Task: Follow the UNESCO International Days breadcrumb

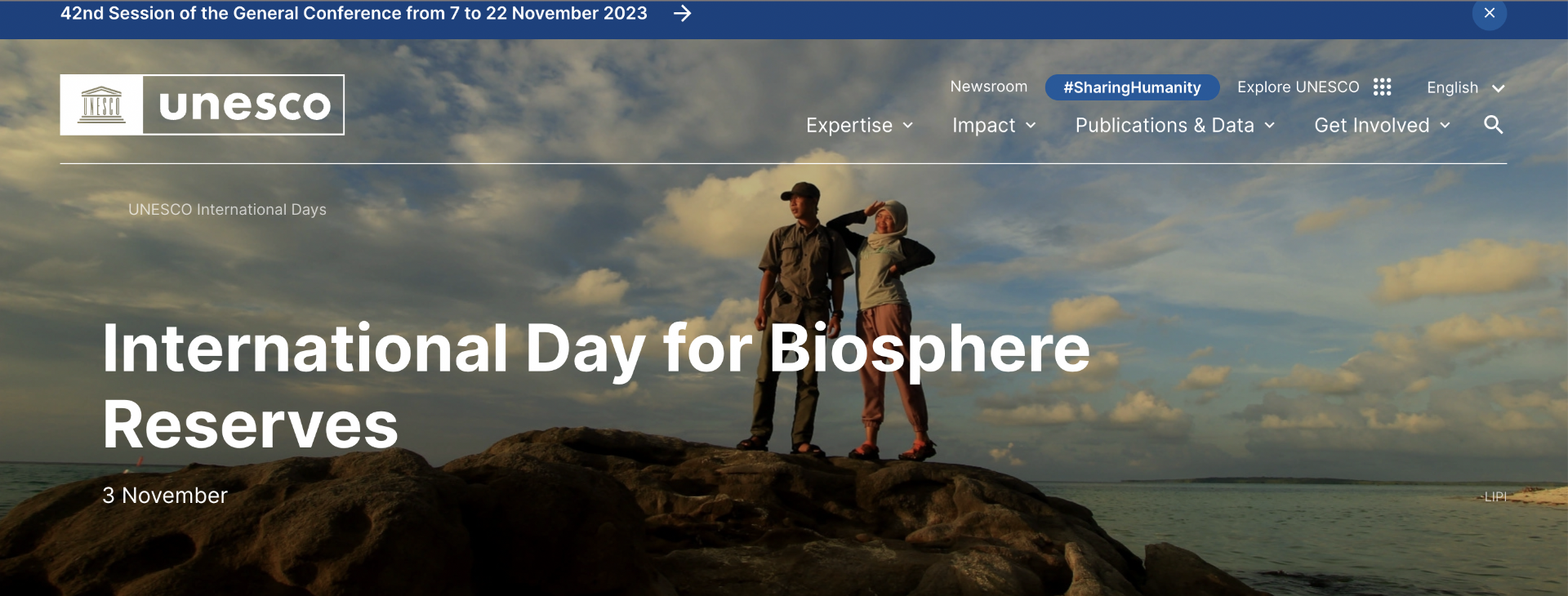Action: click(x=227, y=210)
